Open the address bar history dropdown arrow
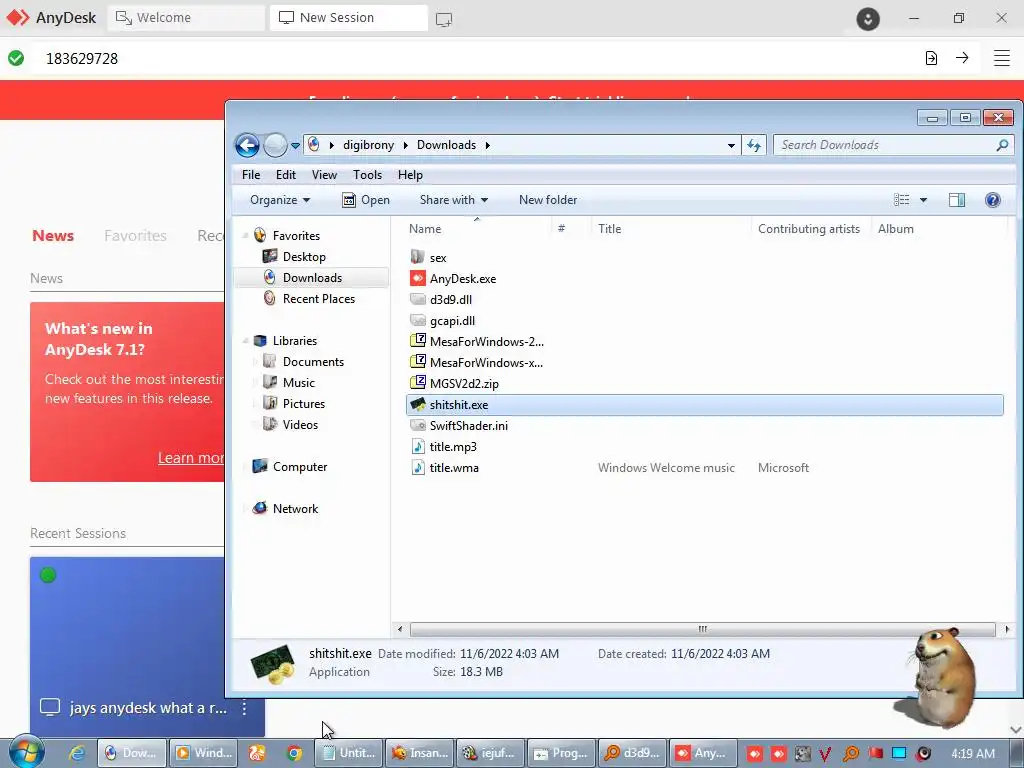This screenshot has height=768, width=1024. pyautogui.click(x=731, y=146)
